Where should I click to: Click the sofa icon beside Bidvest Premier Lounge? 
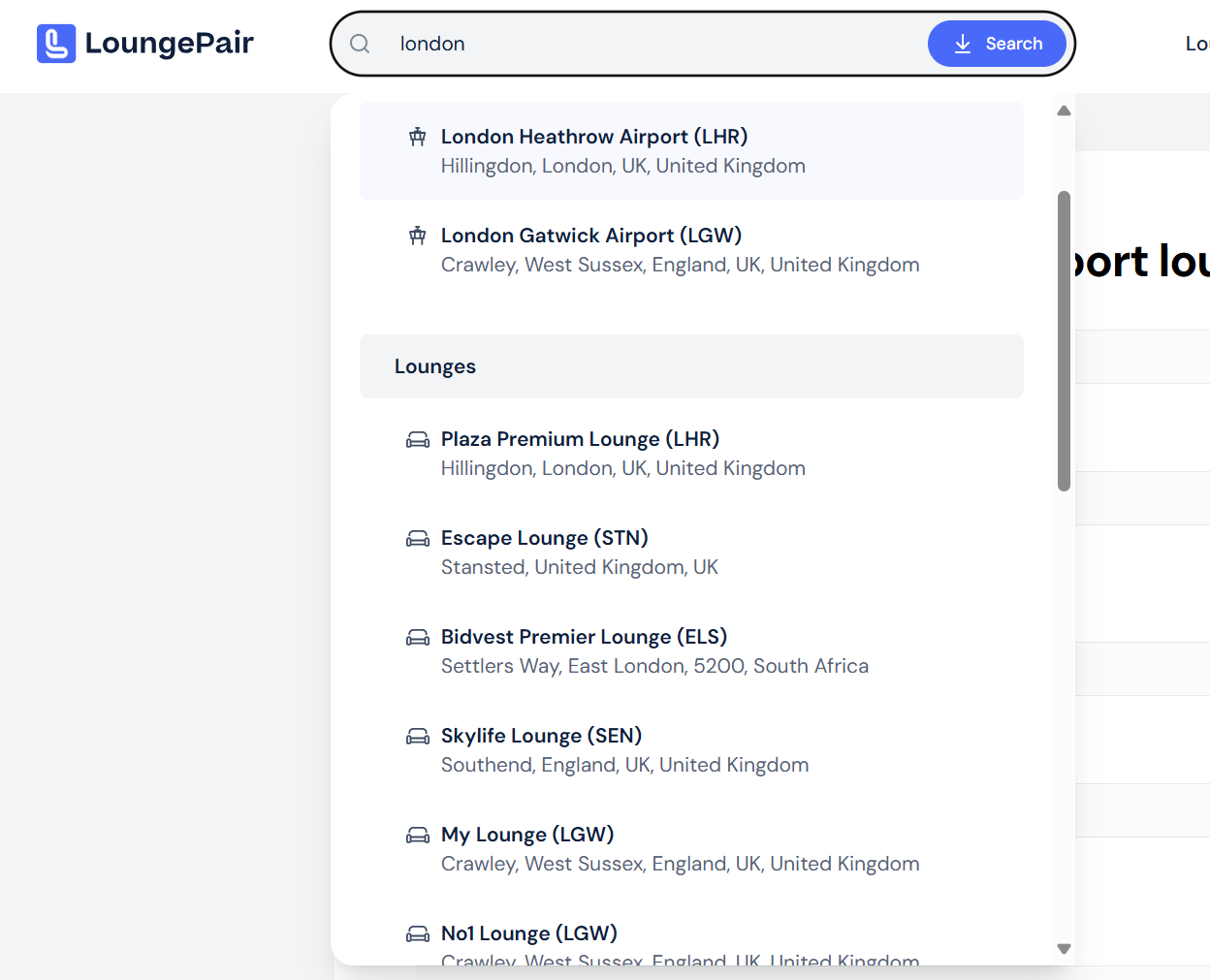(418, 638)
